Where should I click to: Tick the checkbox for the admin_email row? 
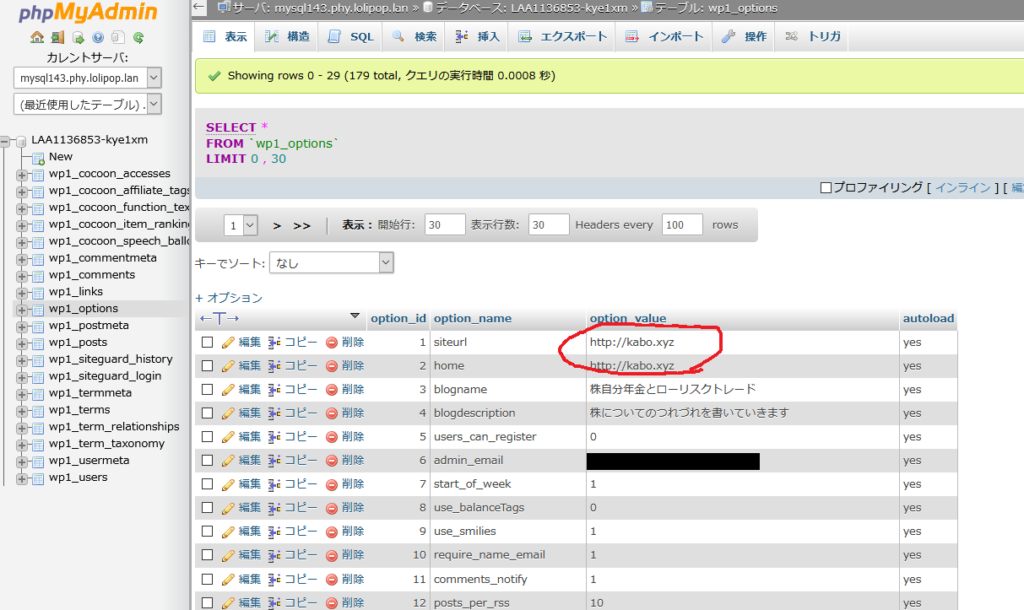[207, 460]
